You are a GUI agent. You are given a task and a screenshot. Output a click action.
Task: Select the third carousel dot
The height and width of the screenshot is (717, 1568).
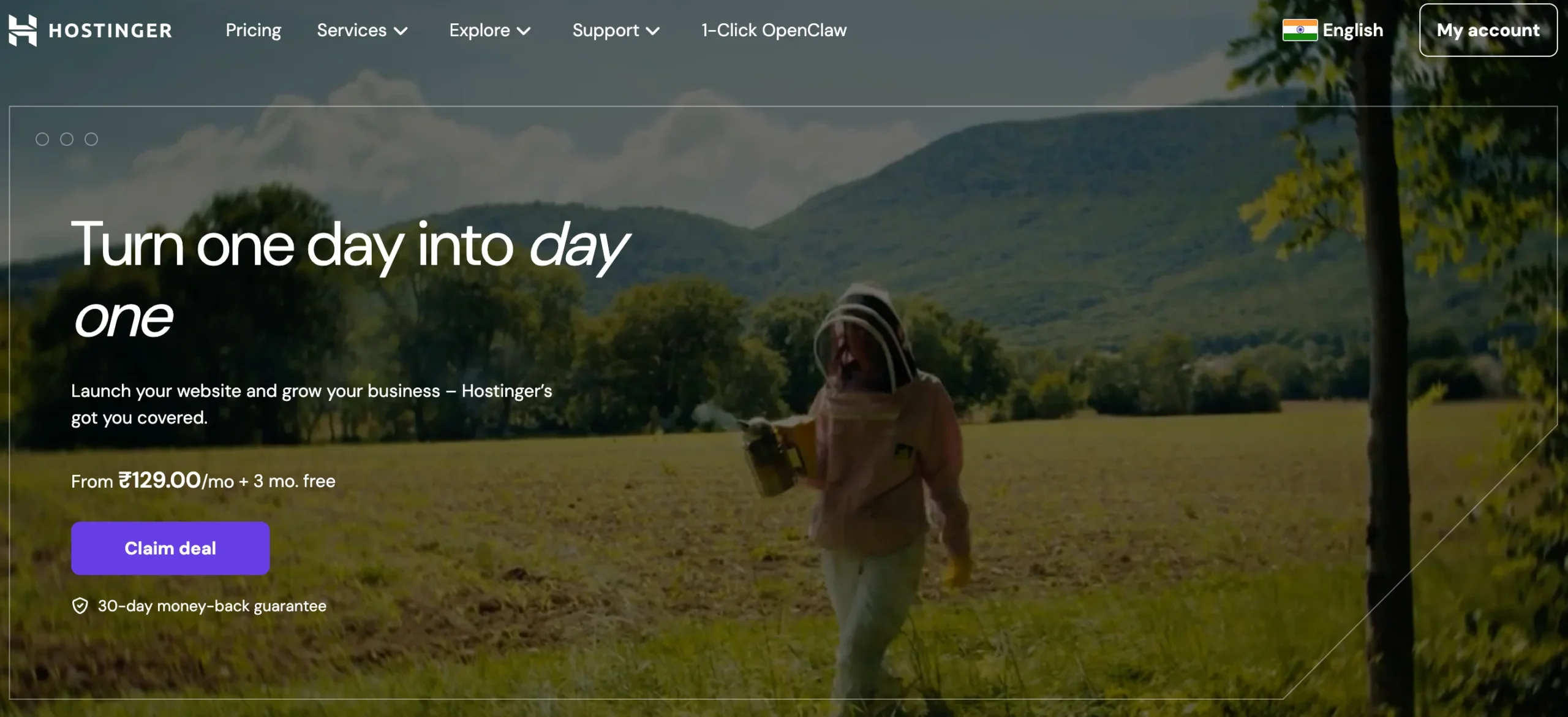tap(91, 139)
